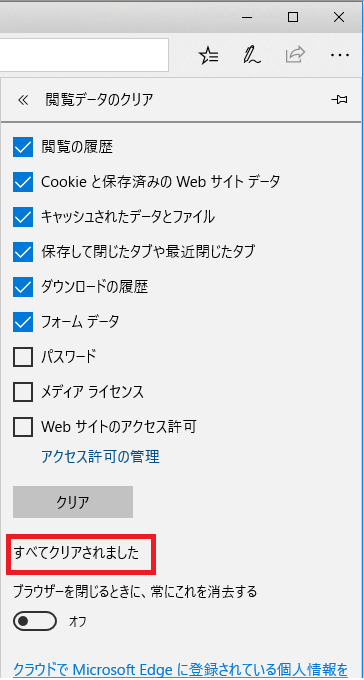
Task: Open the Microsoft Edge cloud personal info link
Action: pyautogui.click(x=180, y=670)
